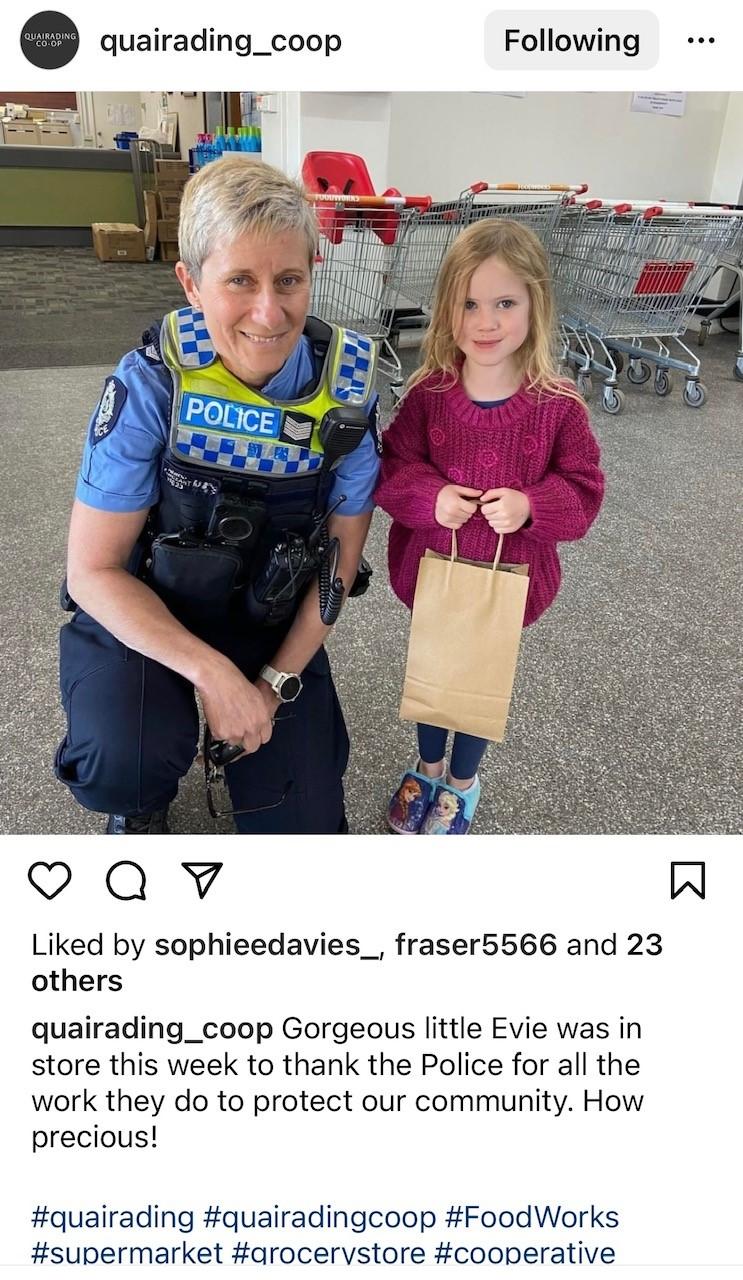Save post with the bookmark icon
Image resolution: width=743 pixels, height=1280 pixels.
click(x=687, y=880)
